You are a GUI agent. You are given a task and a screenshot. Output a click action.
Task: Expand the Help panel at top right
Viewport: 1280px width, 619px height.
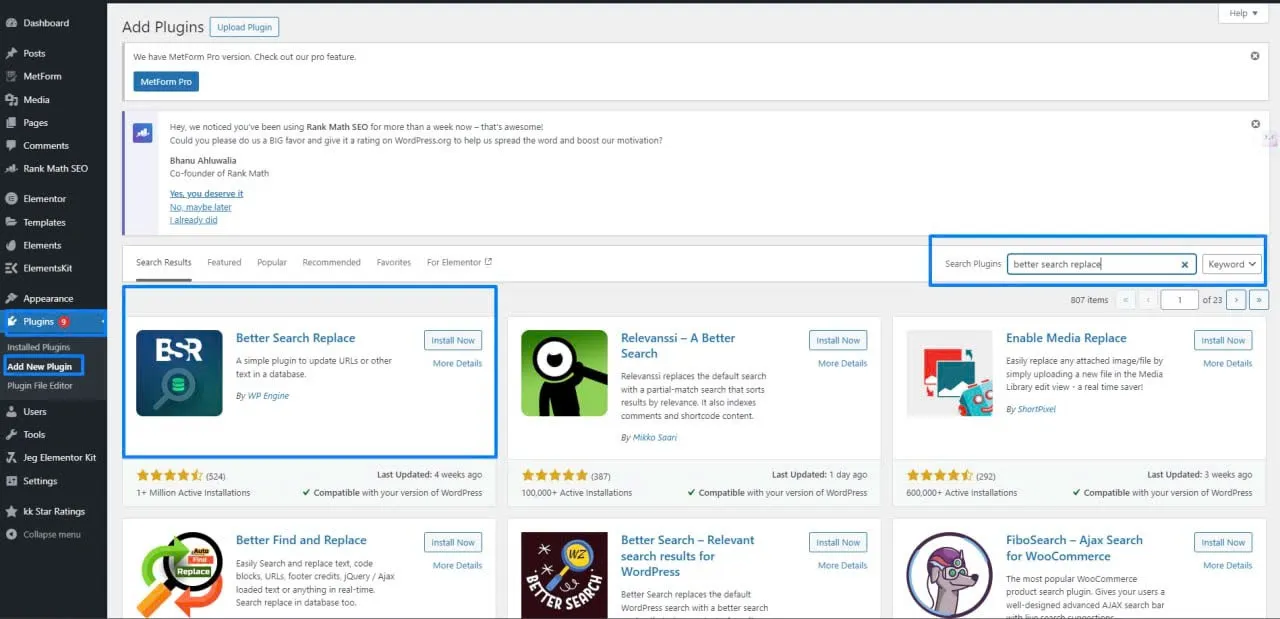point(1242,12)
